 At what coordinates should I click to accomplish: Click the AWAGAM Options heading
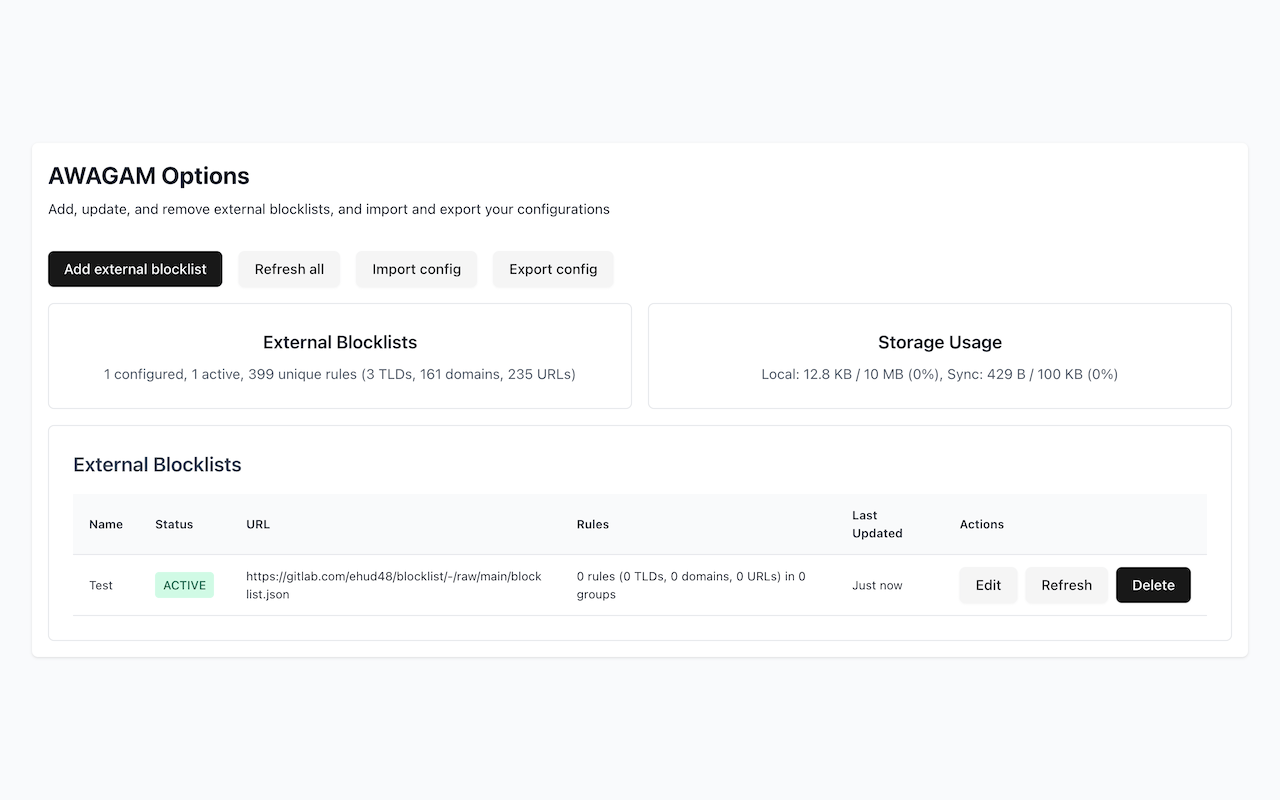click(148, 175)
